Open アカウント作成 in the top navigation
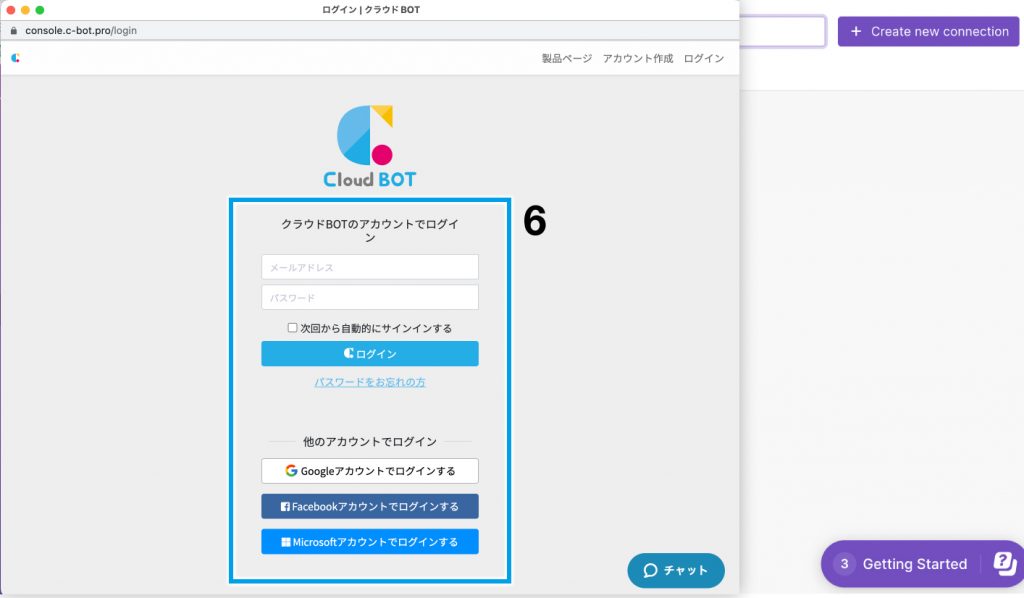The width and height of the screenshot is (1024, 598). point(637,58)
